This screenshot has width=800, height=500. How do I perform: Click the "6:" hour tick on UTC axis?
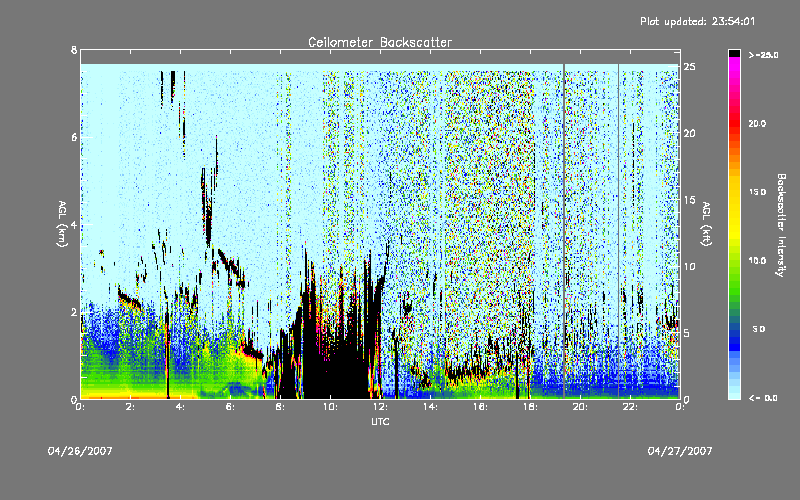coord(230,407)
